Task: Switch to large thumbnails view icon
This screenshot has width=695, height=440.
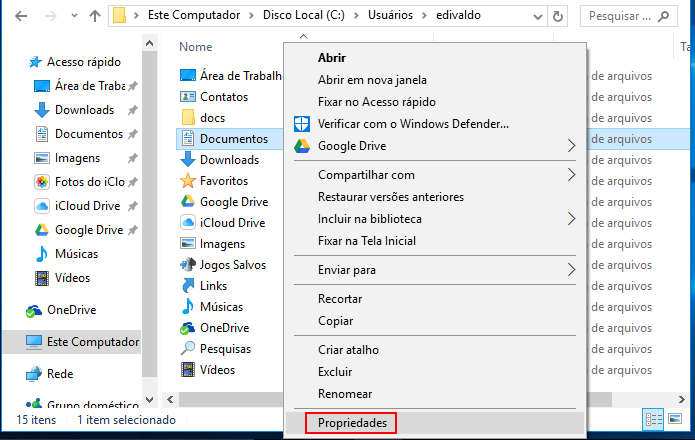Action: tap(675, 419)
